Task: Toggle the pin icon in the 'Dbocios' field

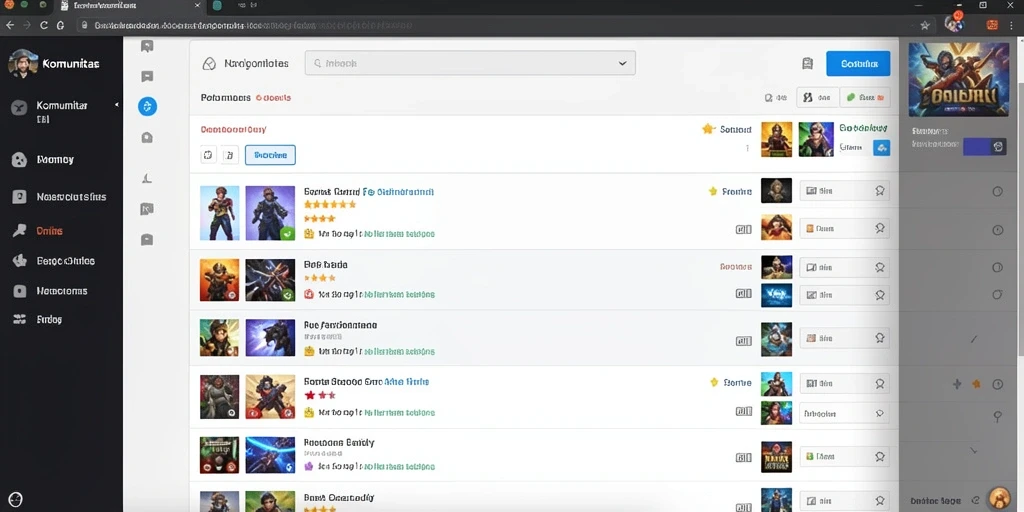Action: [880, 413]
